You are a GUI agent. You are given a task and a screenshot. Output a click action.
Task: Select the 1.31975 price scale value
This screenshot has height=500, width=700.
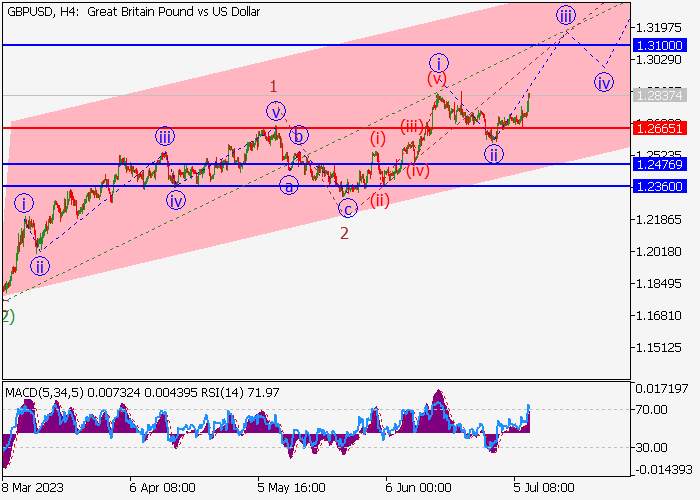tap(658, 28)
